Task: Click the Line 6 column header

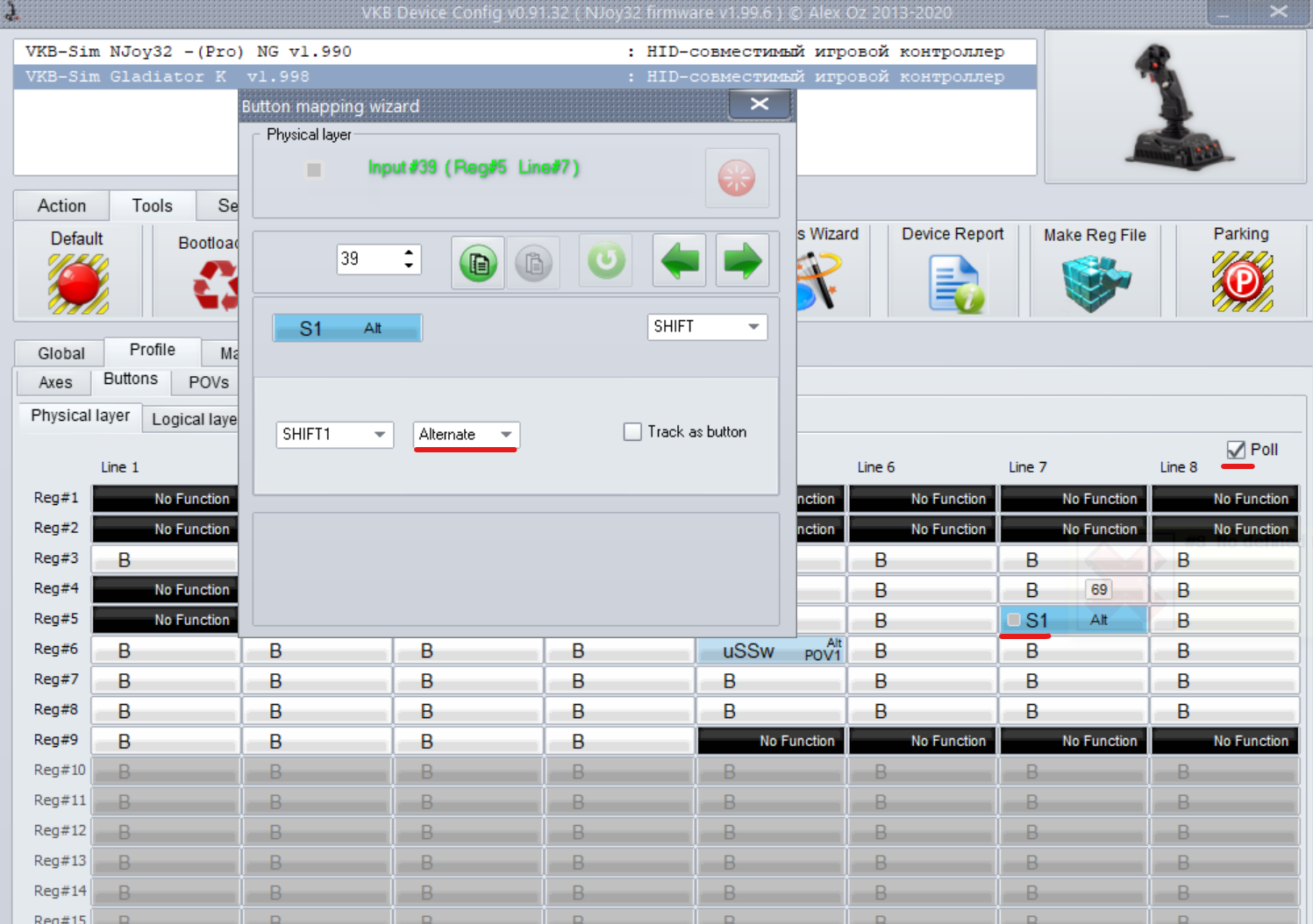Action: point(876,467)
